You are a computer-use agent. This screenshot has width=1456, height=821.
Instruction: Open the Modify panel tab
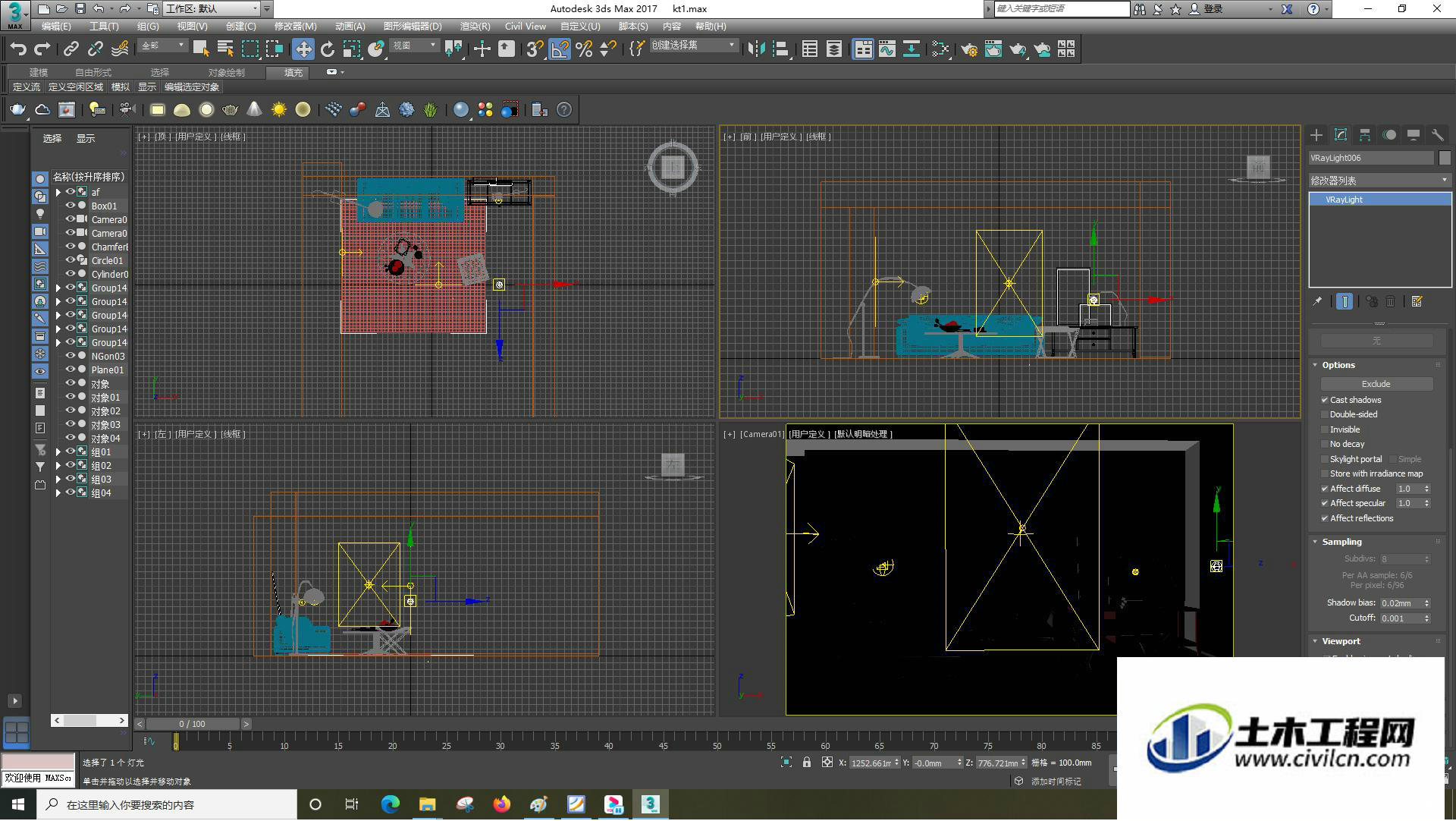pos(1341,134)
